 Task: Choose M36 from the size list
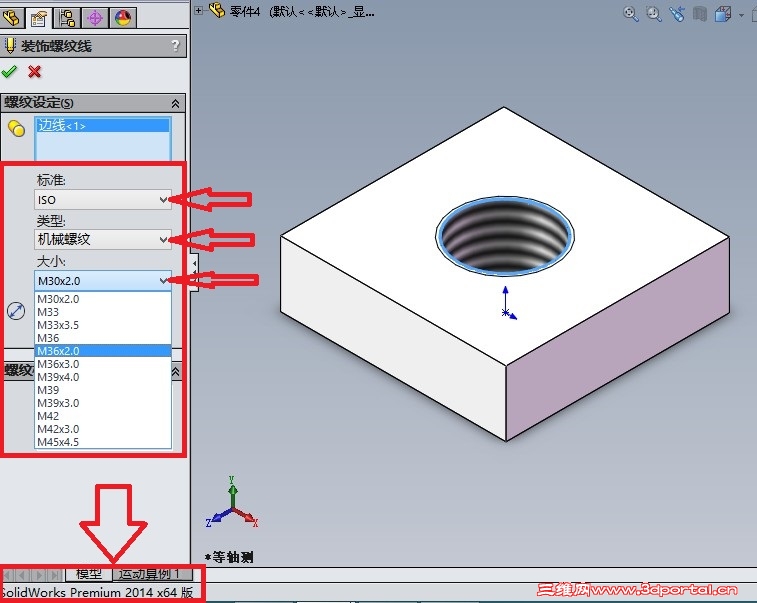(103, 338)
